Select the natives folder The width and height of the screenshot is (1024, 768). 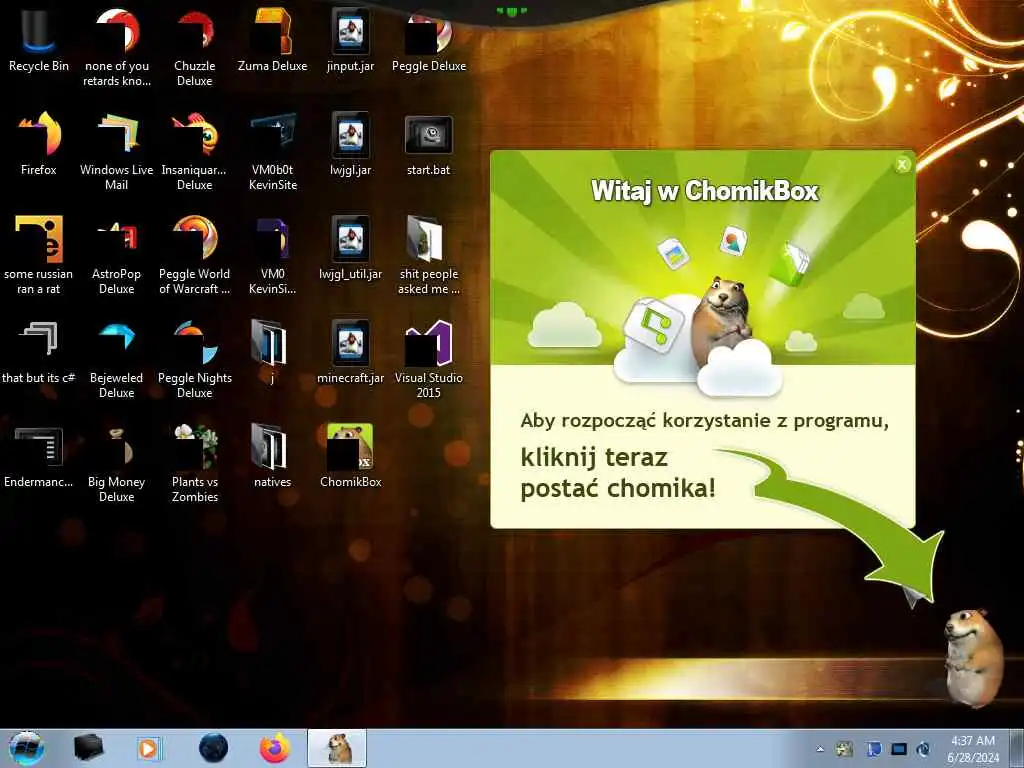272,456
